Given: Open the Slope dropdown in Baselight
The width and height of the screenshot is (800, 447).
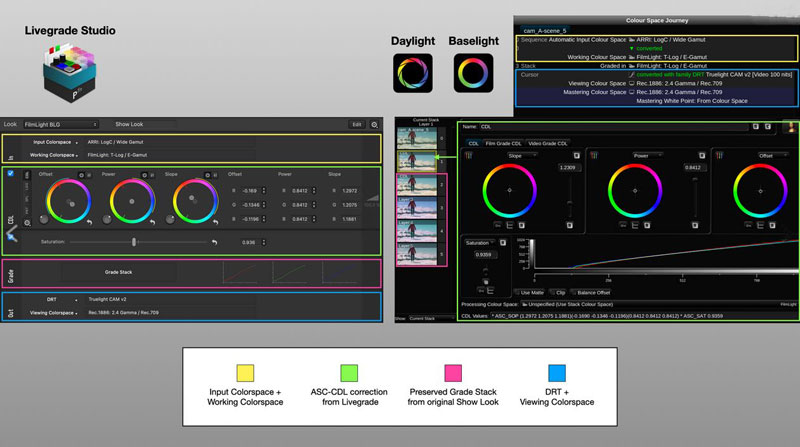Looking at the screenshot, I should (522, 156).
